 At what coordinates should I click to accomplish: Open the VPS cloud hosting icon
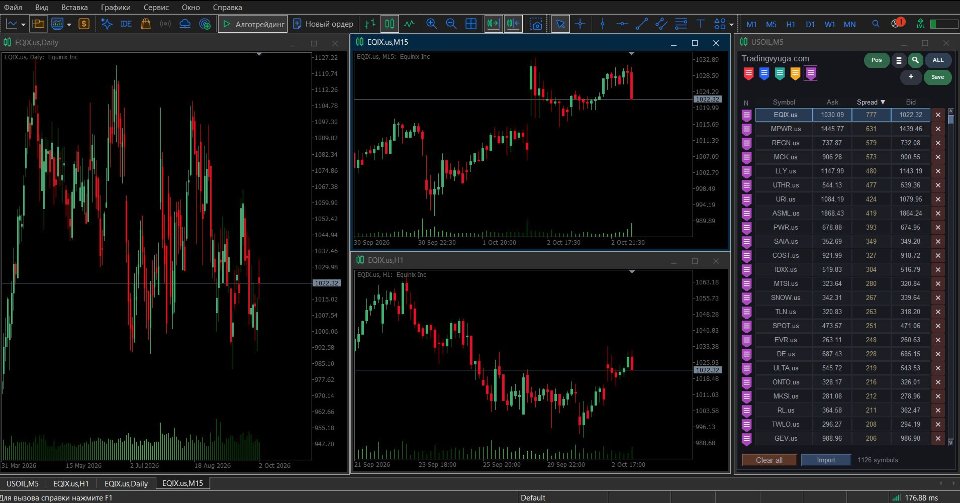(x=185, y=24)
